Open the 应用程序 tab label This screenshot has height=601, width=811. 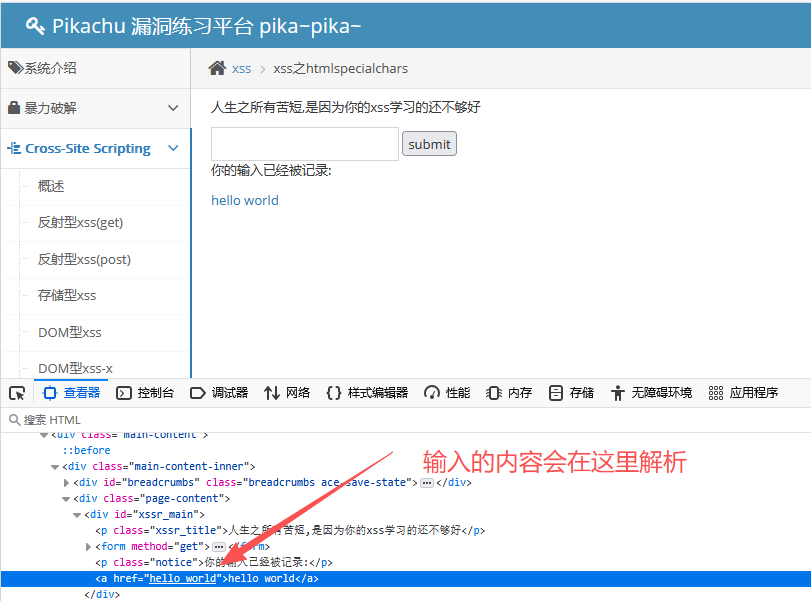click(x=754, y=393)
